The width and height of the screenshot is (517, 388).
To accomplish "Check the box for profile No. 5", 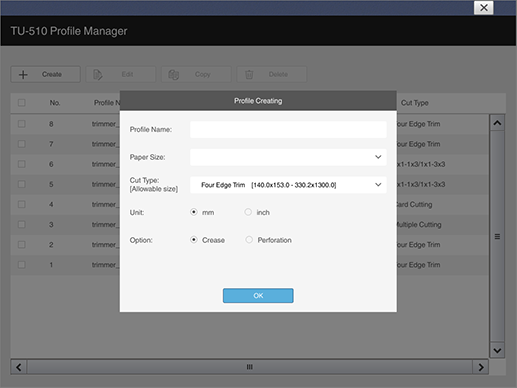I will pos(22,184).
